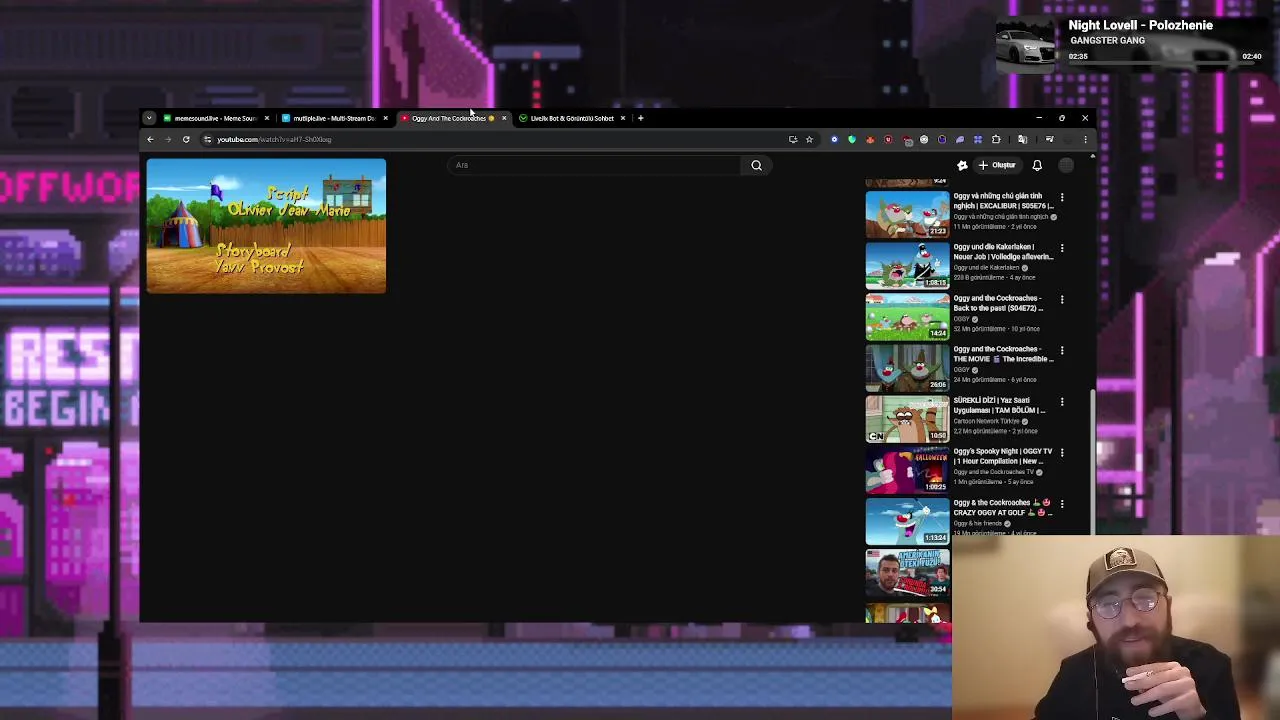Reload the YouTube page
Screen dimensions: 1280x720
coord(186,139)
